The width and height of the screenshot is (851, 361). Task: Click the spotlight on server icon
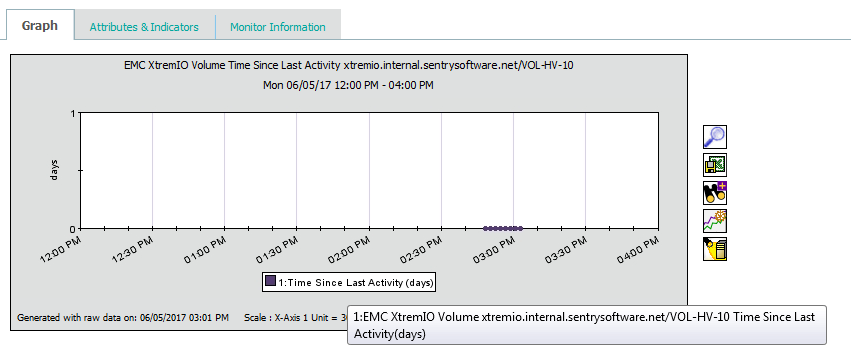click(x=715, y=249)
